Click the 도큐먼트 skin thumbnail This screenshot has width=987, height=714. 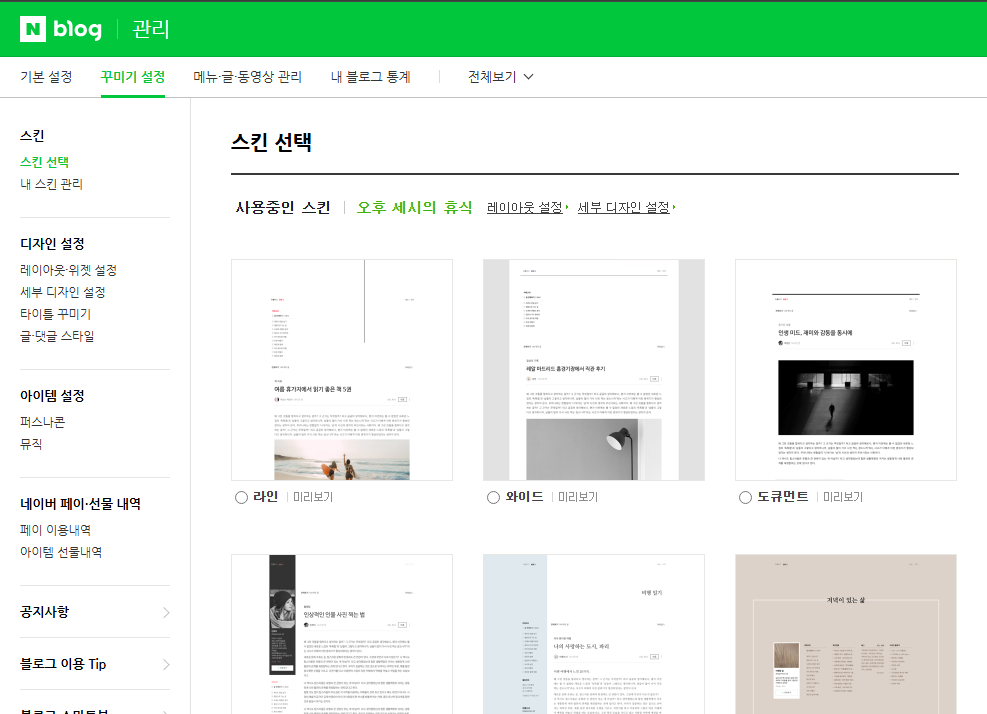coord(846,370)
